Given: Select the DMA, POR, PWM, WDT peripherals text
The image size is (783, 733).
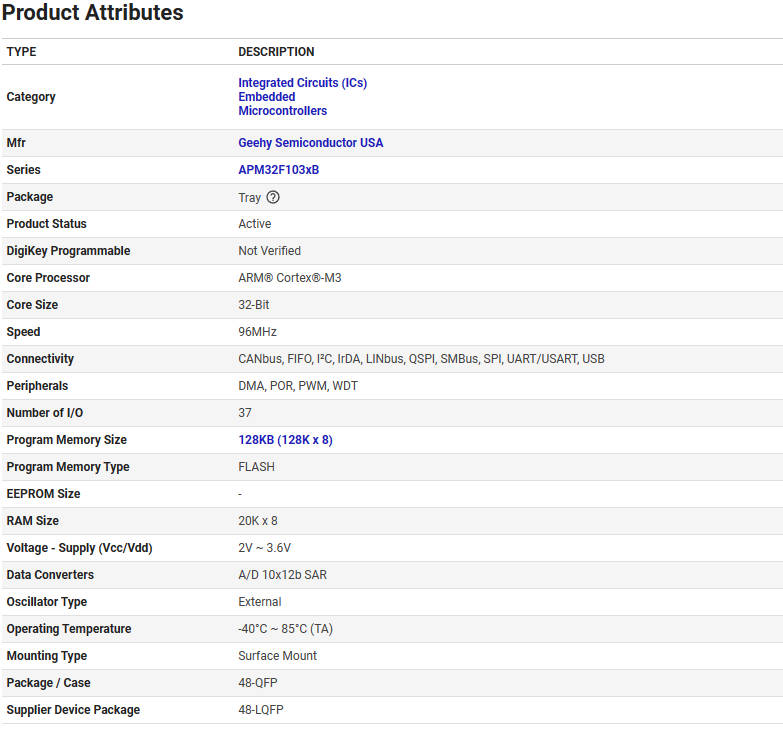Looking at the screenshot, I should pyautogui.click(x=297, y=386).
